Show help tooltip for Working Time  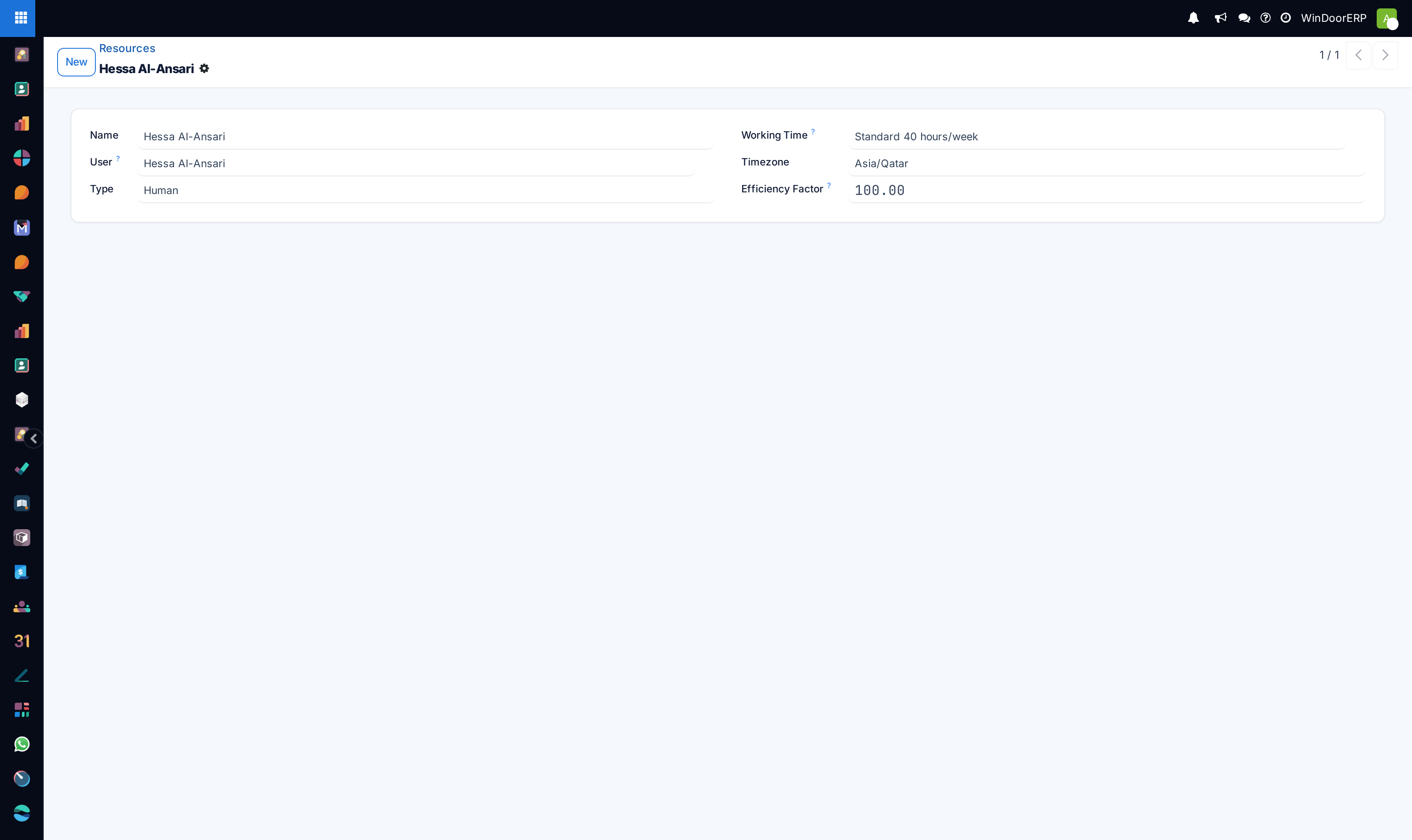click(x=813, y=132)
